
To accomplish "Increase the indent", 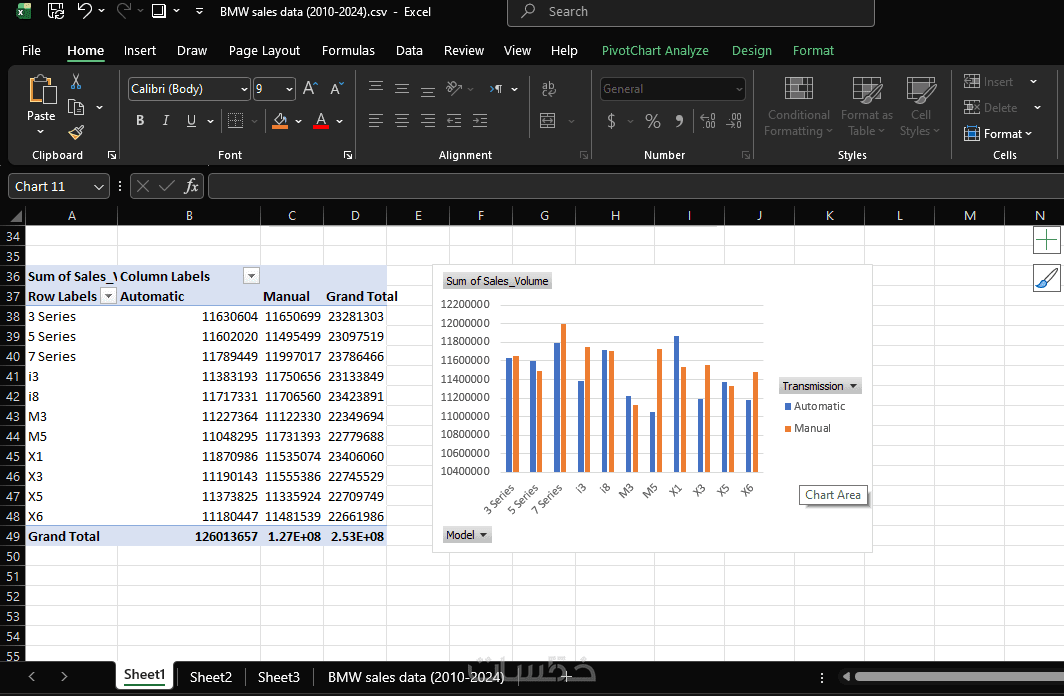I will click(480, 121).
